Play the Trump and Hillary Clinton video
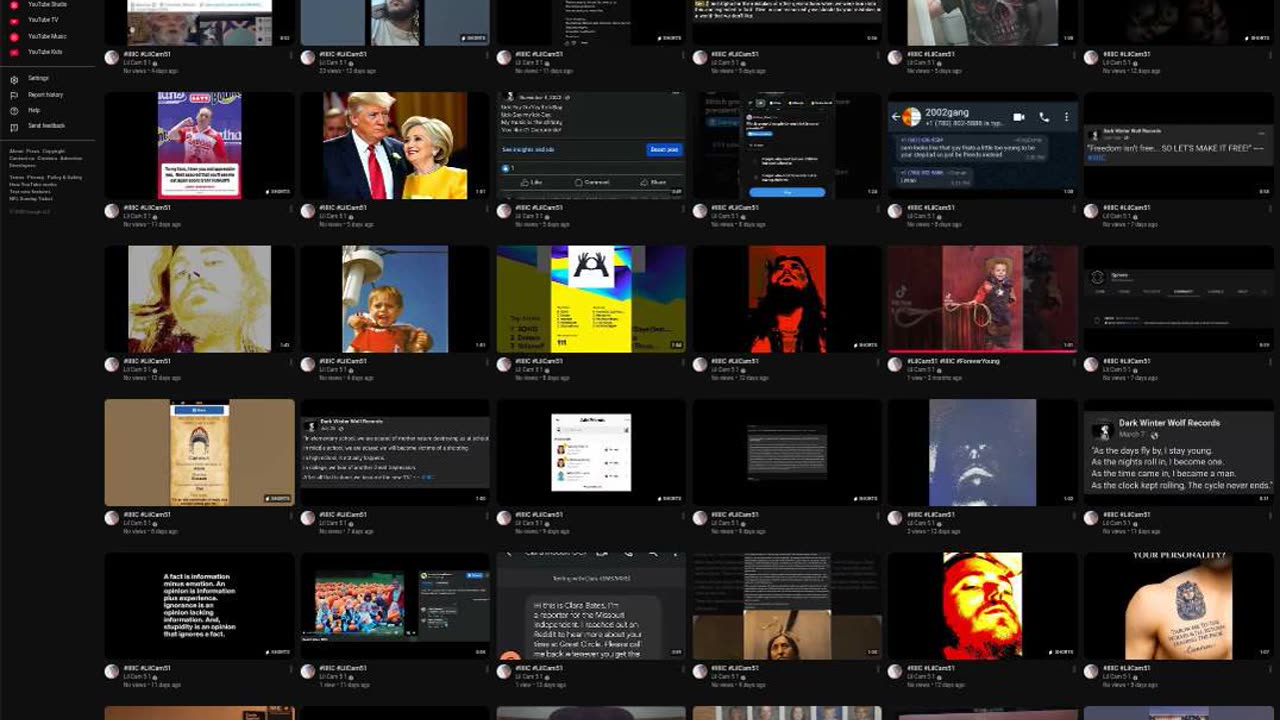Image resolution: width=1280 pixels, height=720 pixels. pos(395,145)
